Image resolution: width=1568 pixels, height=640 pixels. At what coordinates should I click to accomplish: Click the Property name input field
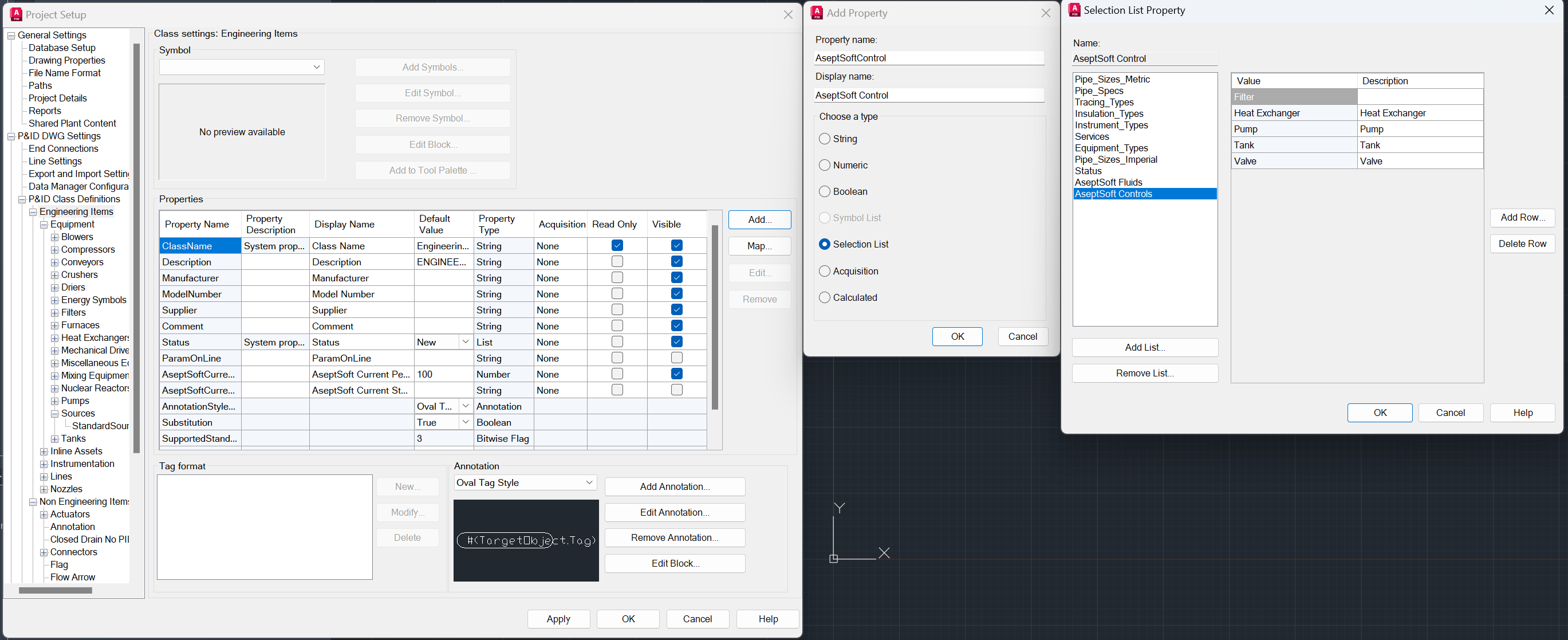click(929, 58)
